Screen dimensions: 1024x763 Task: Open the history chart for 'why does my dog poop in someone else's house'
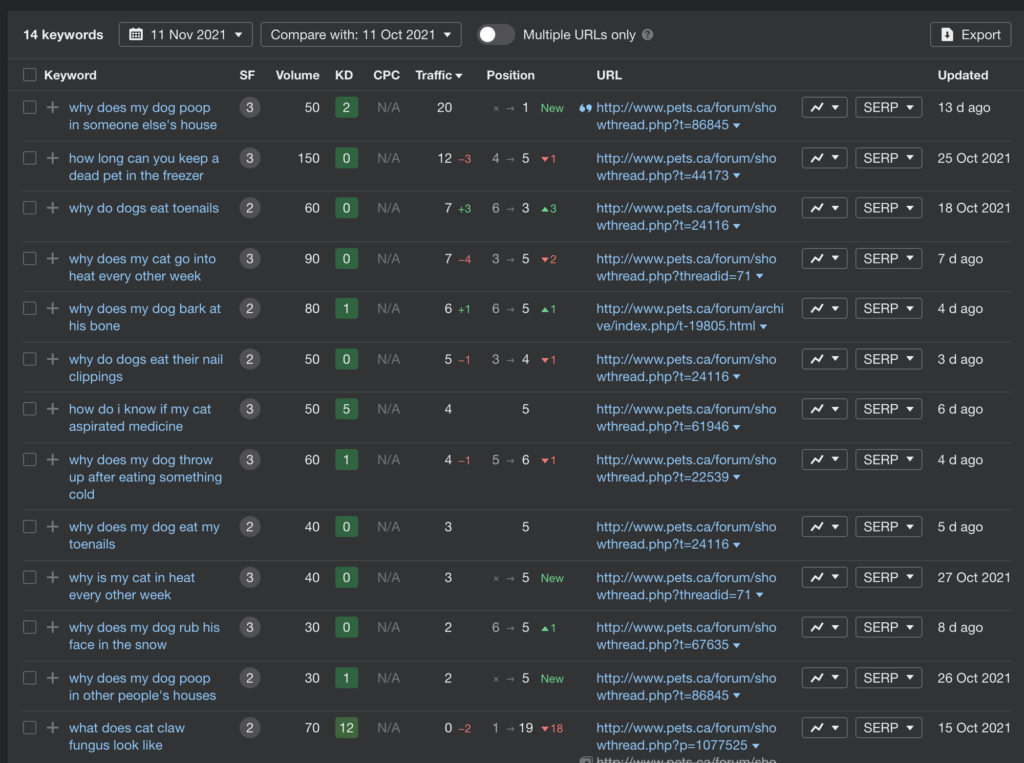(x=824, y=107)
